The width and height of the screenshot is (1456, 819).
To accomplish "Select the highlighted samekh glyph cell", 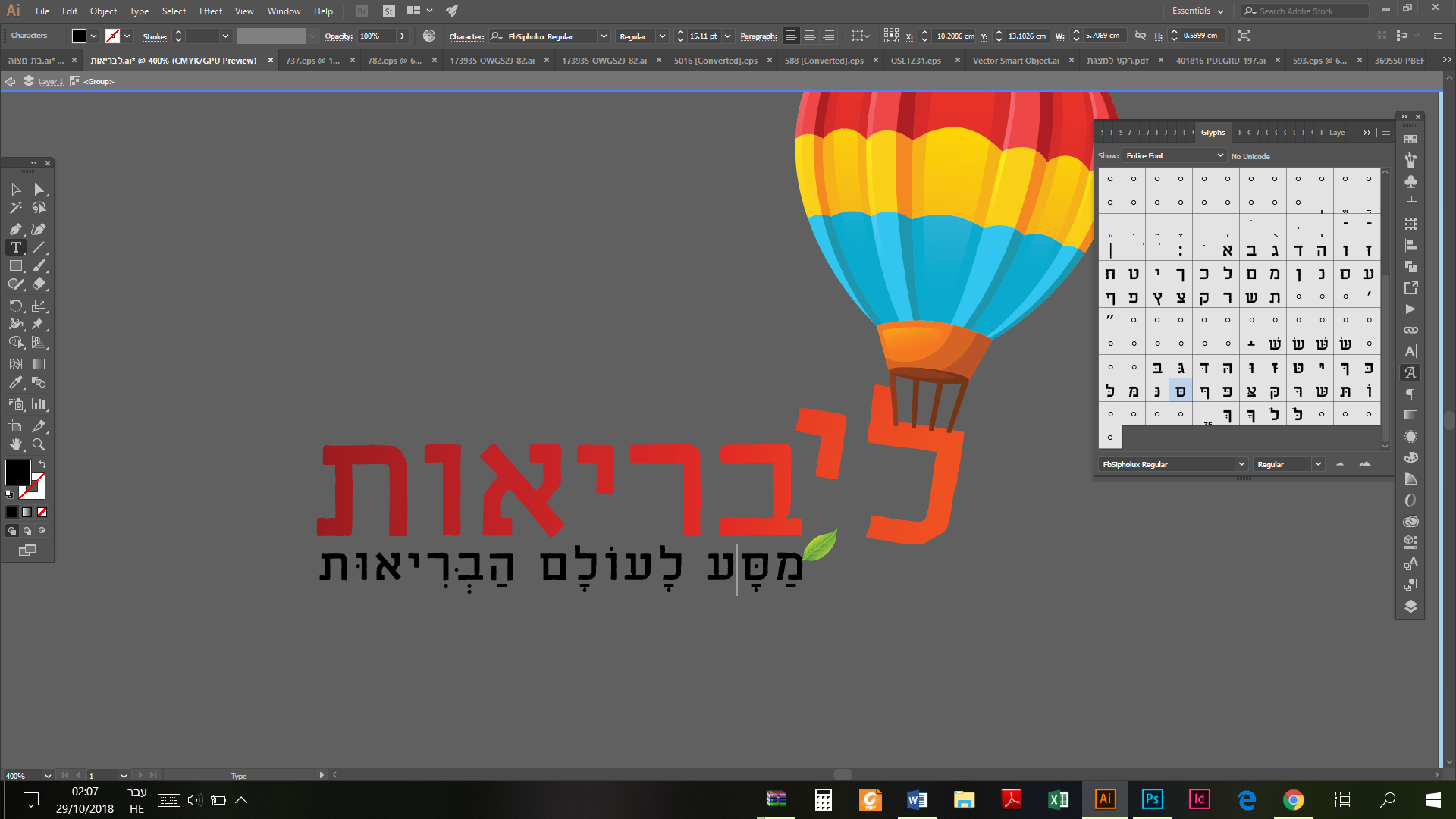I will click(1180, 391).
